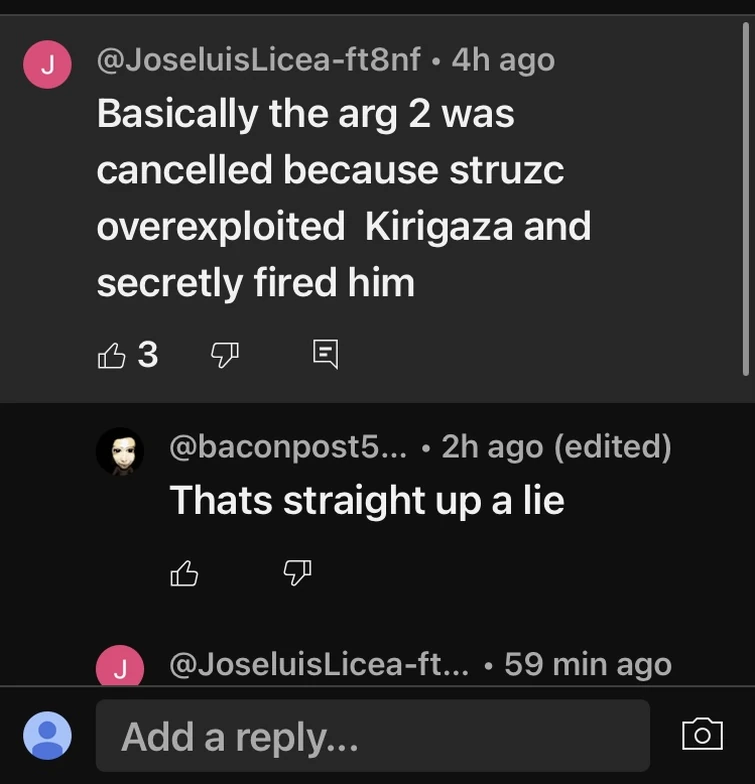Tap the like count 3 on top comment
This screenshot has width=755, height=784.
[x=148, y=354]
